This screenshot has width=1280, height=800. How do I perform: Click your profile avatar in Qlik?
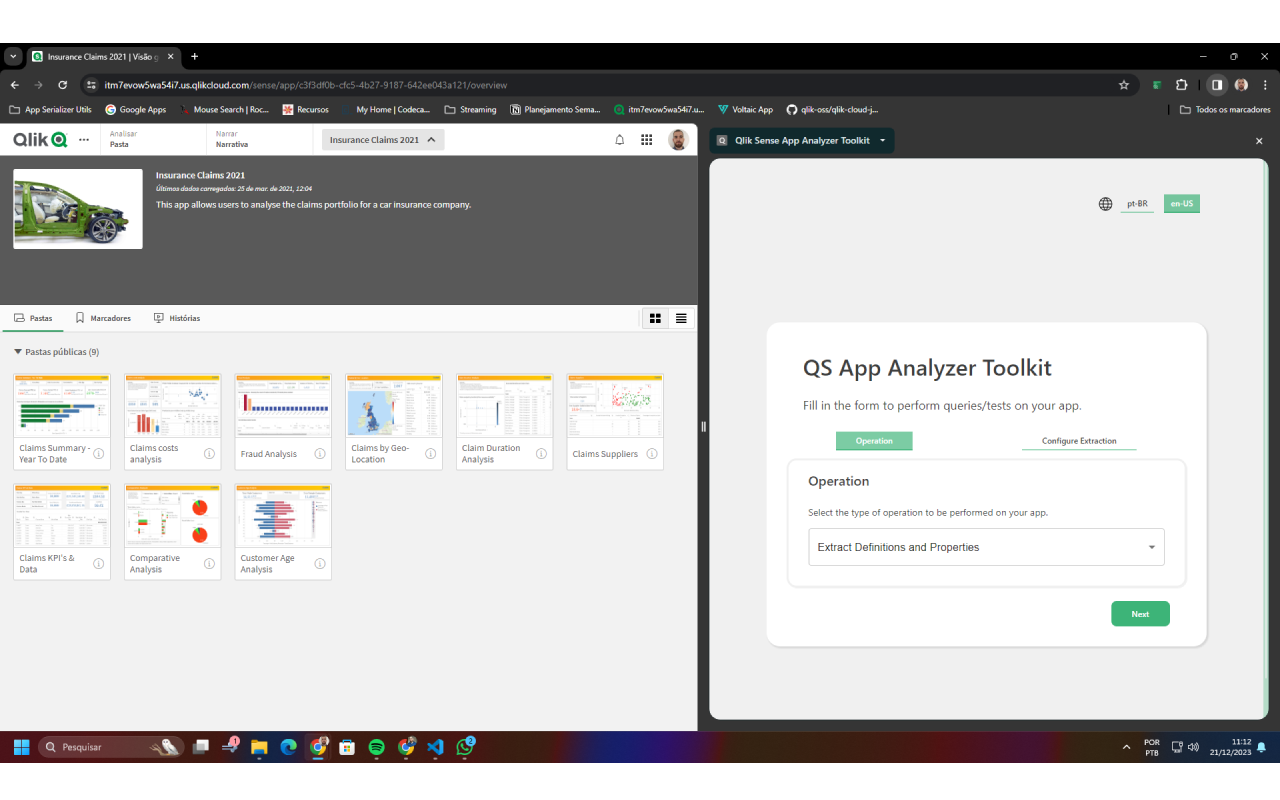[679, 140]
